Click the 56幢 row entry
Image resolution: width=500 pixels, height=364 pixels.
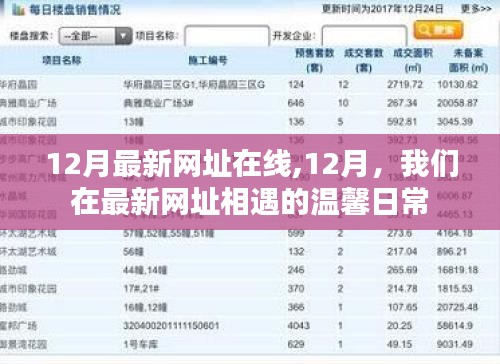pos(133,251)
